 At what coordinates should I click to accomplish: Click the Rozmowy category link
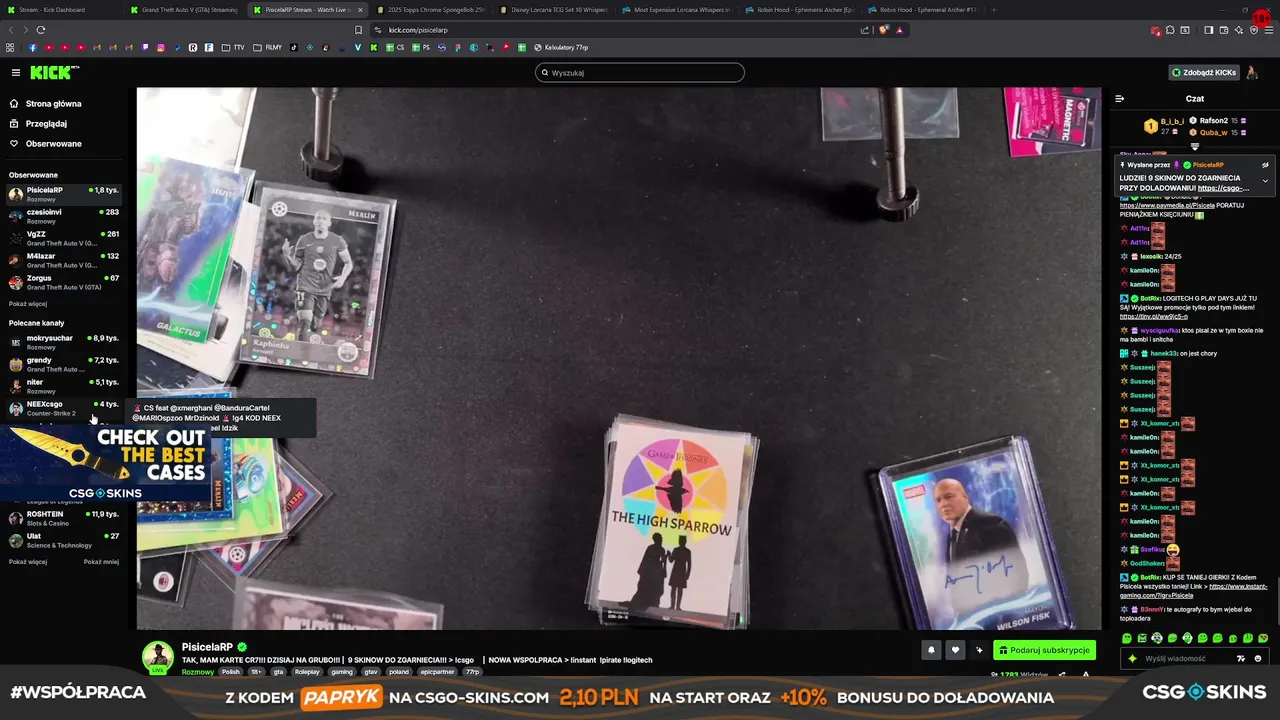click(x=198, y=672)
